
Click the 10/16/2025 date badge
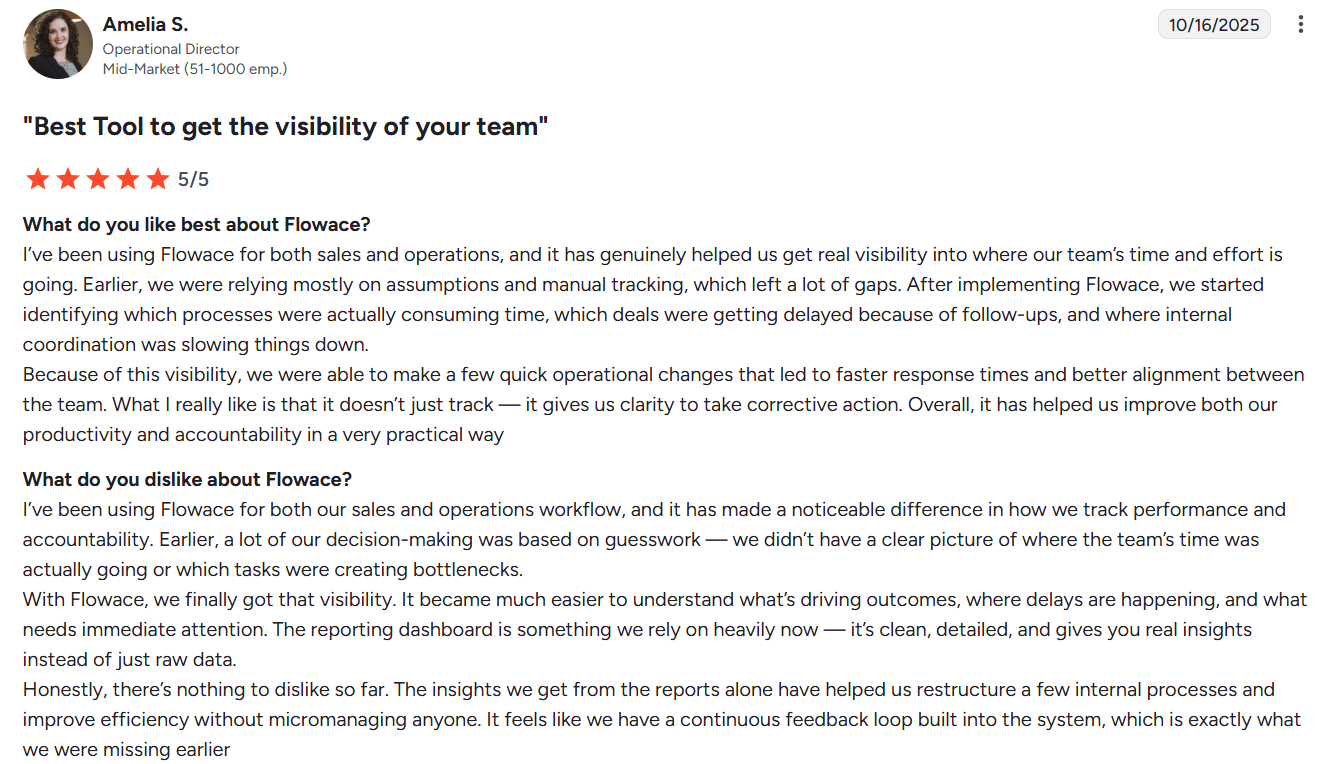[1214, 25]
